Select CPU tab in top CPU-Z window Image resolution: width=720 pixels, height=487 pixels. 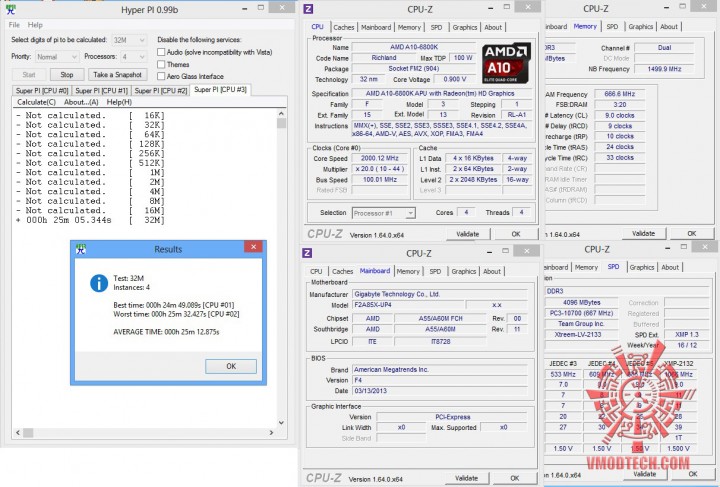click(317, 27)
